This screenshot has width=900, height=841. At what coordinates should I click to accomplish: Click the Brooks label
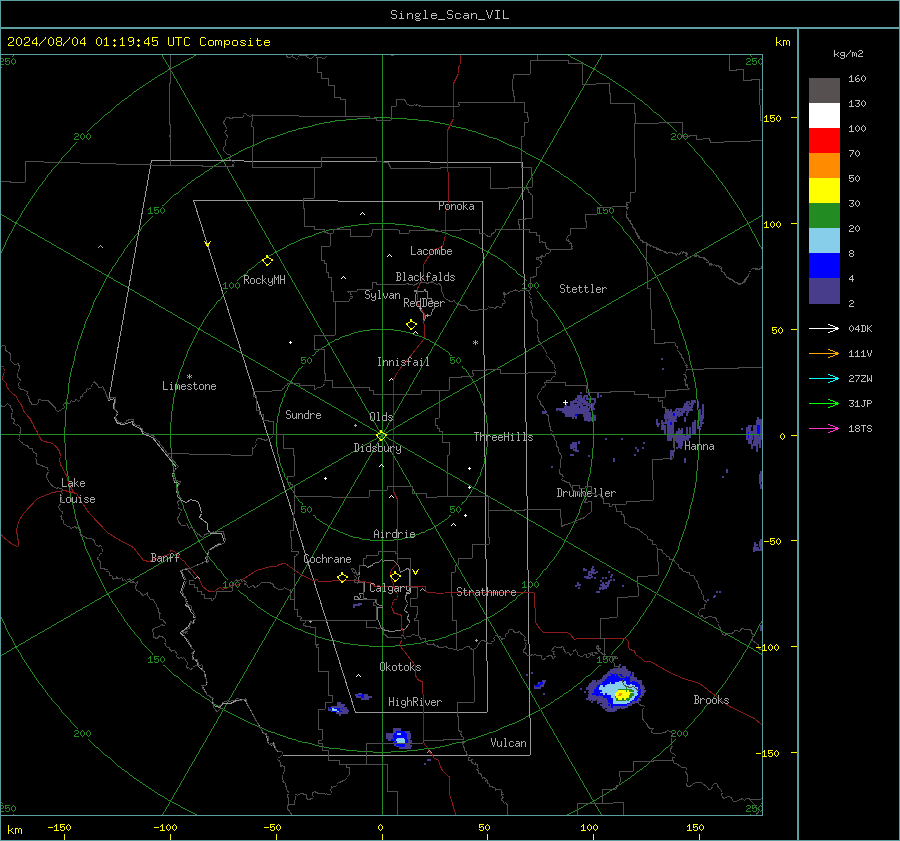coord(711,700)
